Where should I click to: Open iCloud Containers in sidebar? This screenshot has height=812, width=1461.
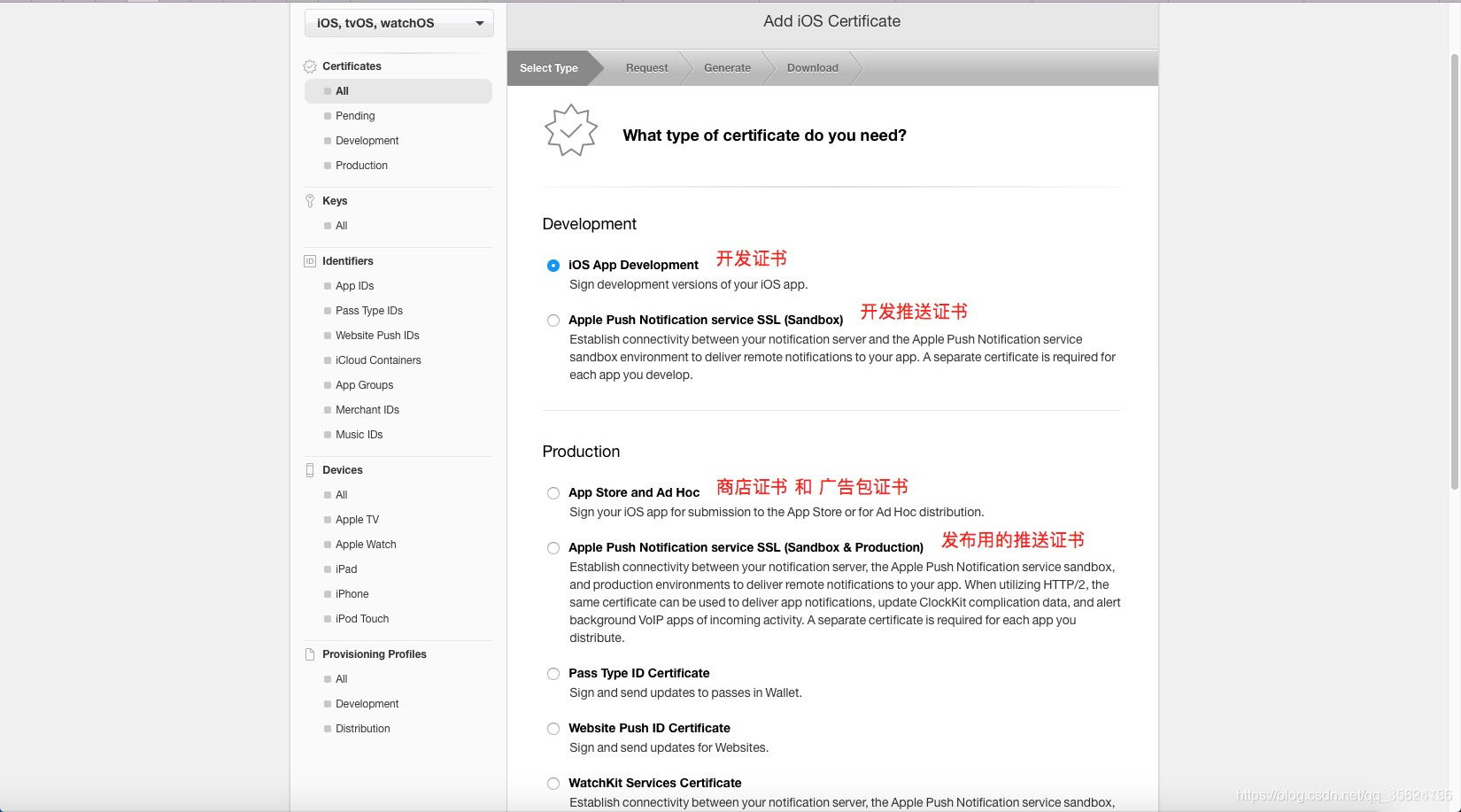(378, 360)
